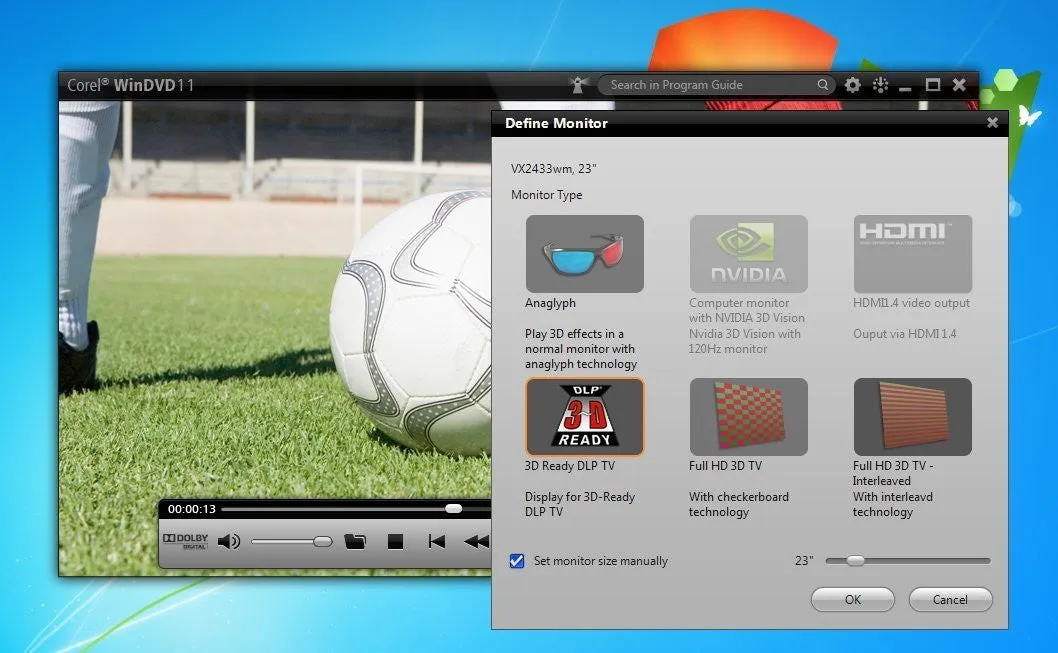This screenshot has width=1058, height=653.
Task: Choose Full HD 3D TV checkerboard option
Action: click(748, 417)
